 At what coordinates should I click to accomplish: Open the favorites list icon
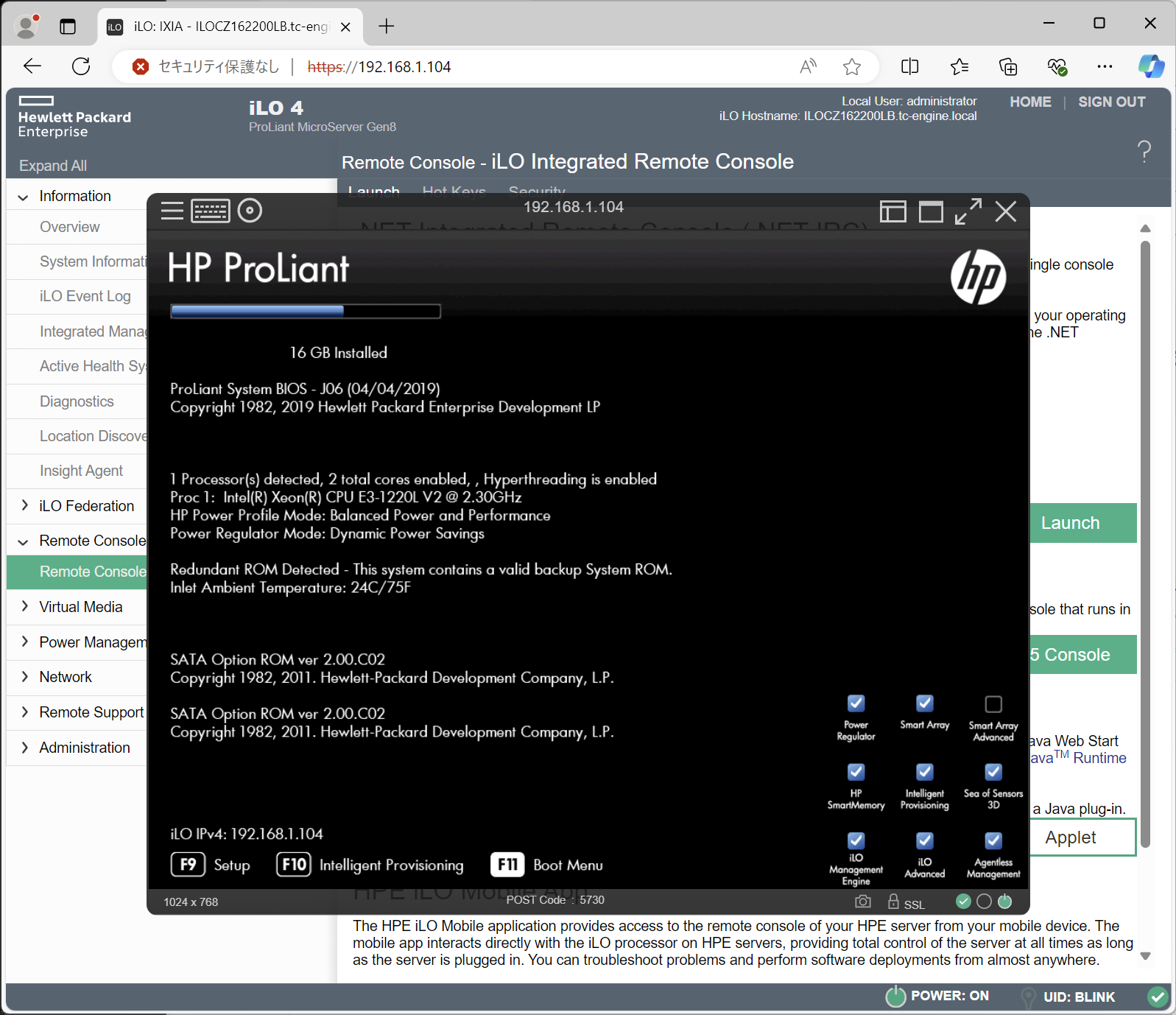pyautogui.click(x=959, y=67)
